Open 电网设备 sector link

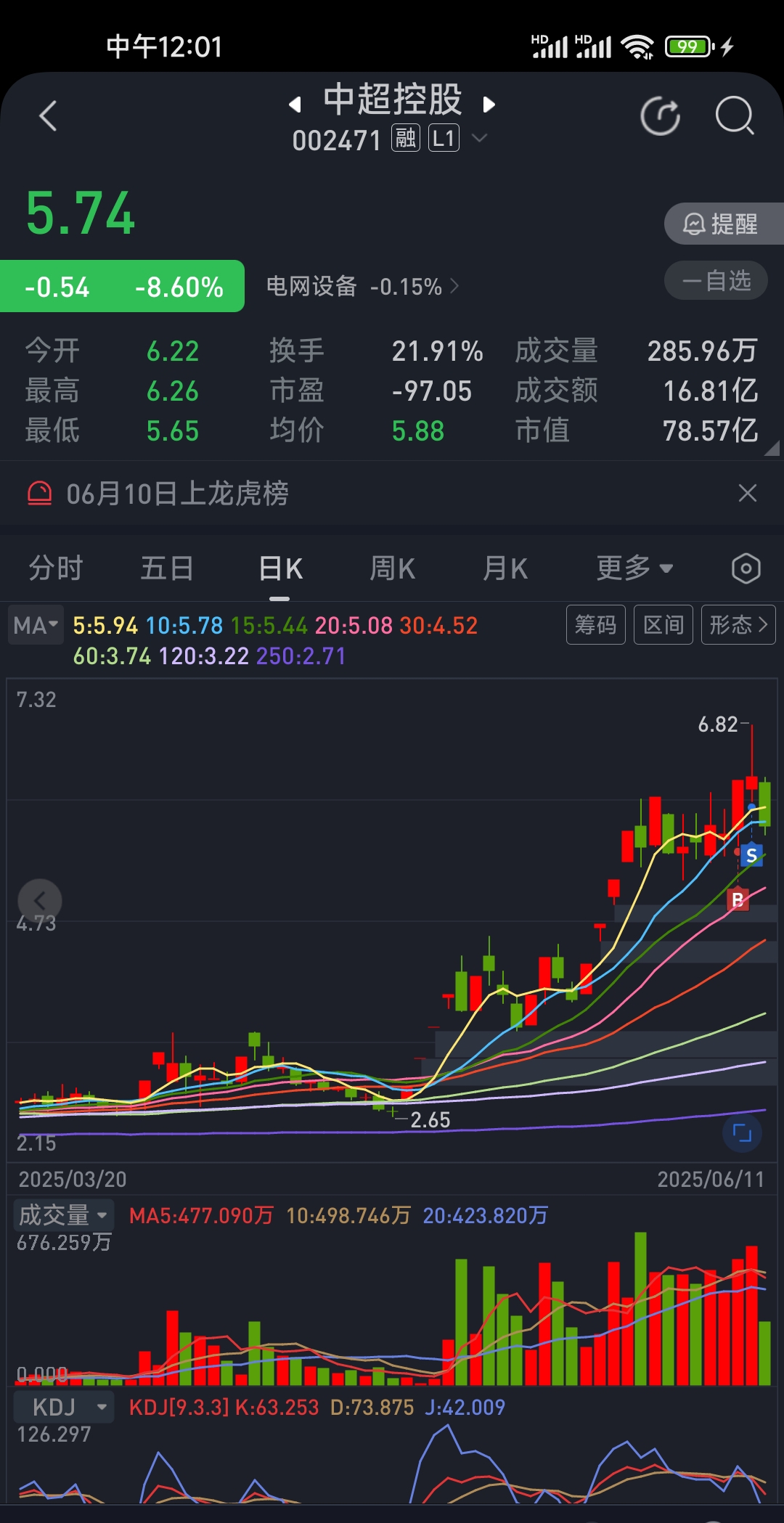(x=362, y=286)
